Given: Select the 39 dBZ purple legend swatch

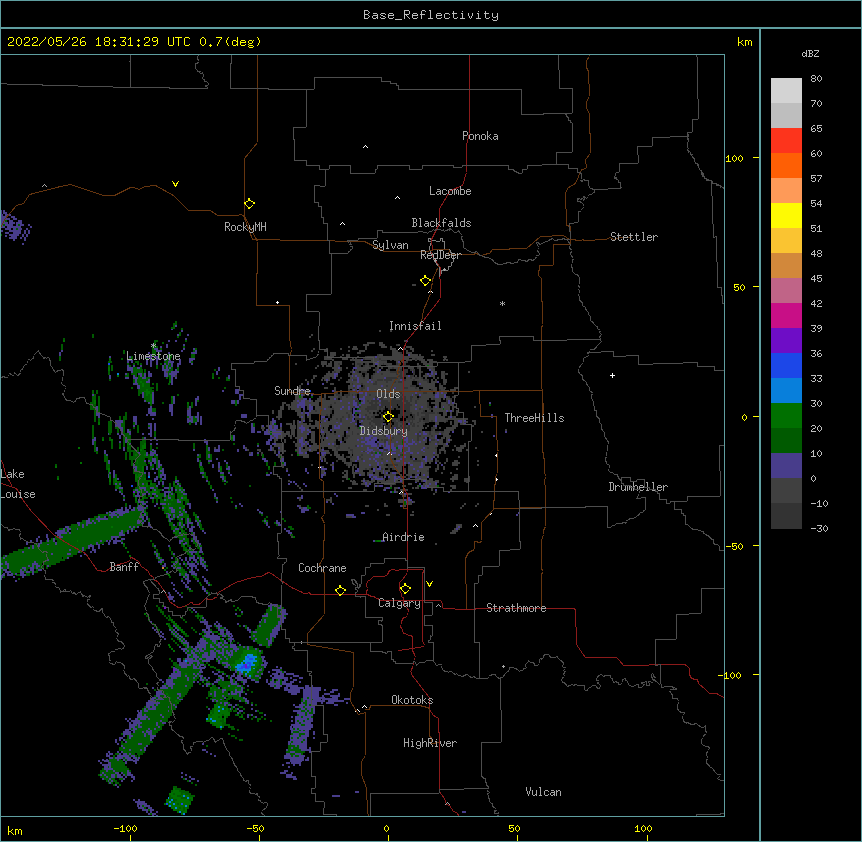Looking at the screenshot, I should 786,340.
